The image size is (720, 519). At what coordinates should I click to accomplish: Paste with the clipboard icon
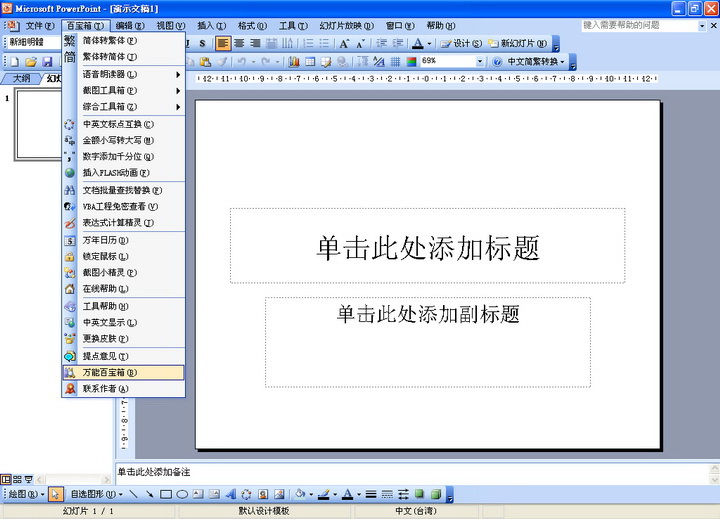[205, 61]
